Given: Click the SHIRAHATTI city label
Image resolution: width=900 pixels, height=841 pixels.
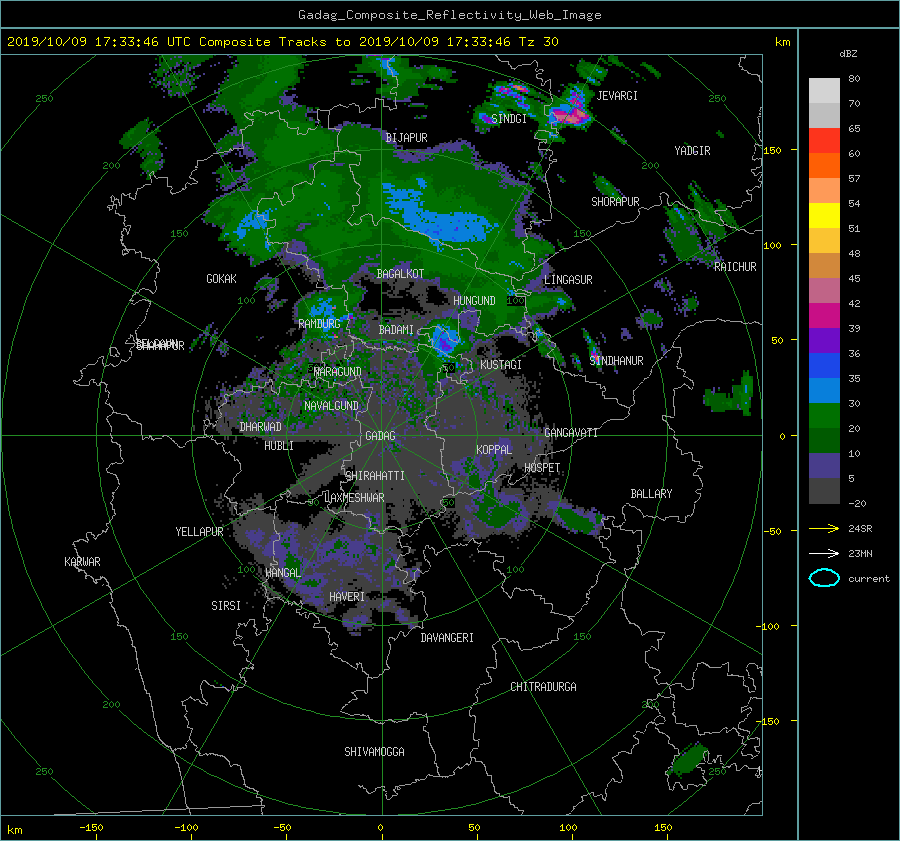Looking at the screenshot, I should tap(375, 476).
